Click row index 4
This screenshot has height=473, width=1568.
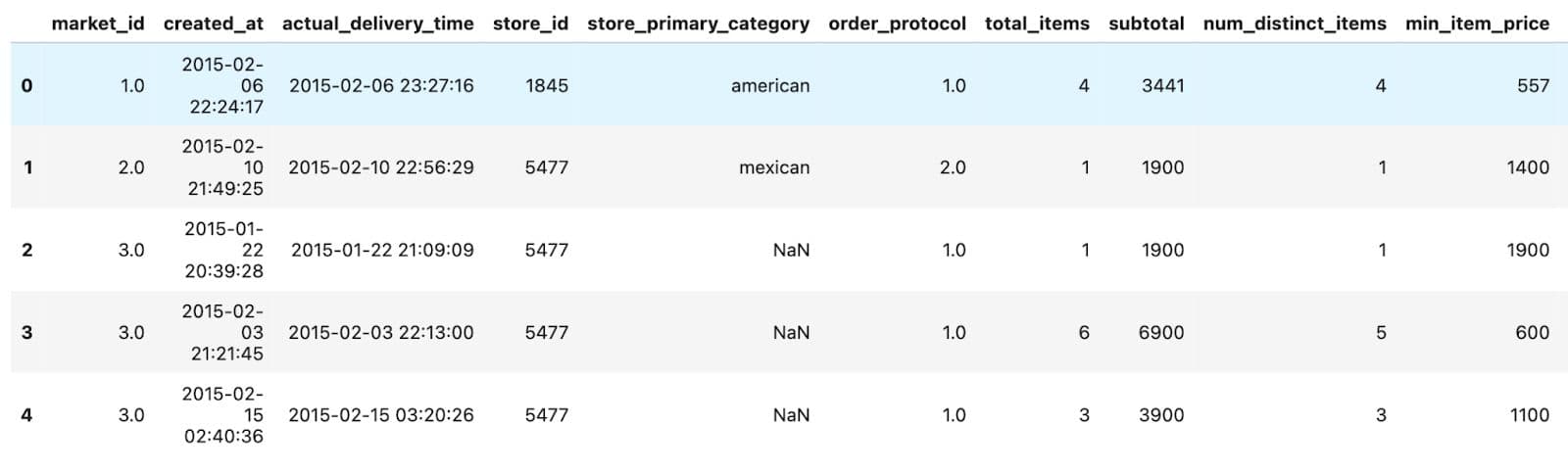pyautogui.click(x=26, y=415)
